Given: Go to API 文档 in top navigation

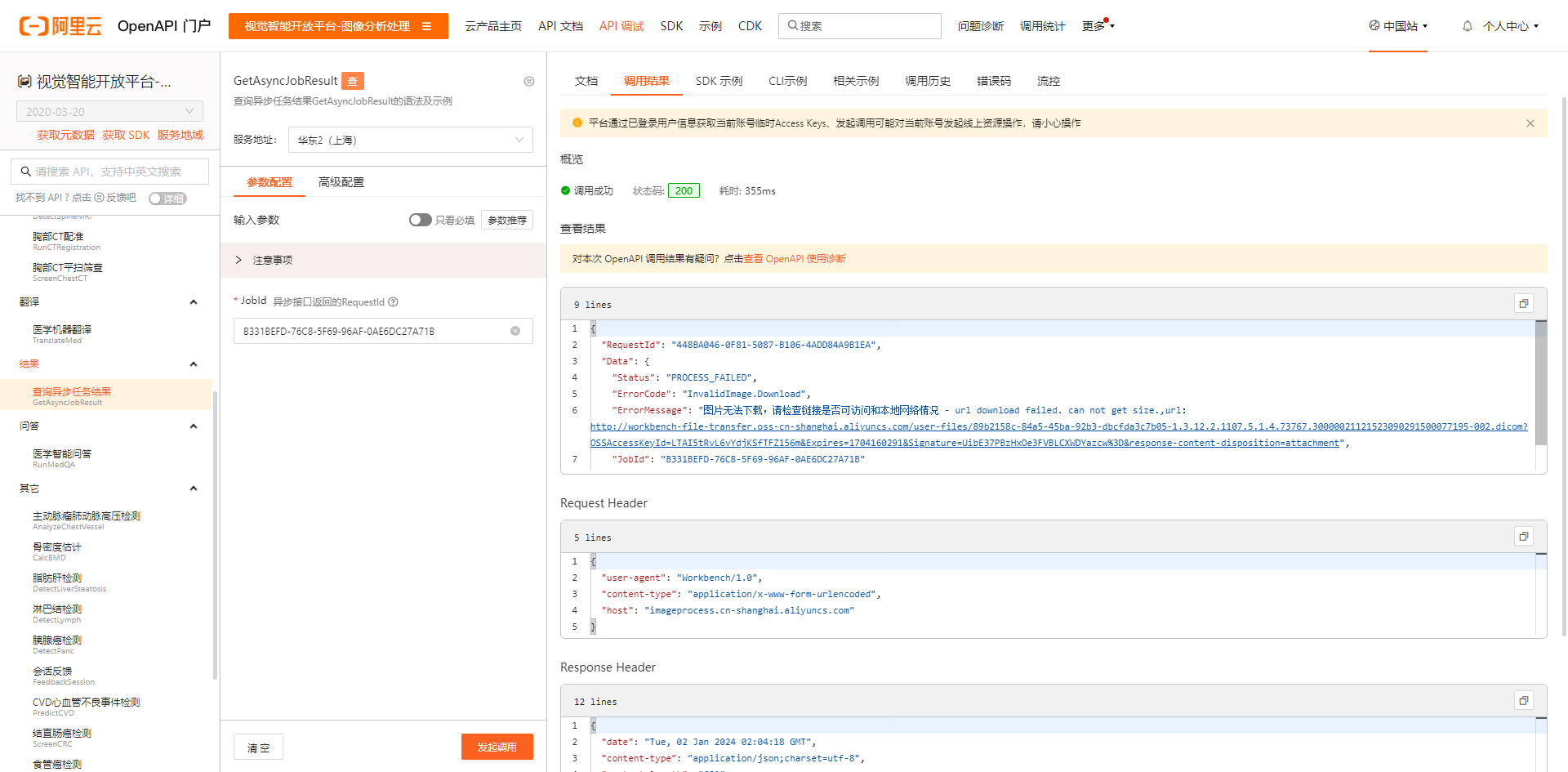Looking at the screenshot, I should click(560, 26).
